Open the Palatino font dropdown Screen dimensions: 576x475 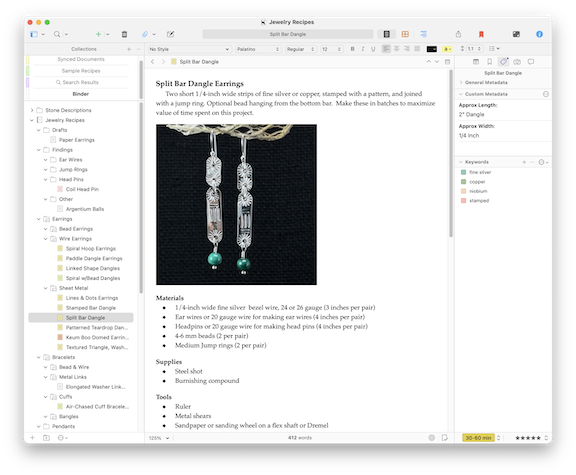click(x=258, y=49)
